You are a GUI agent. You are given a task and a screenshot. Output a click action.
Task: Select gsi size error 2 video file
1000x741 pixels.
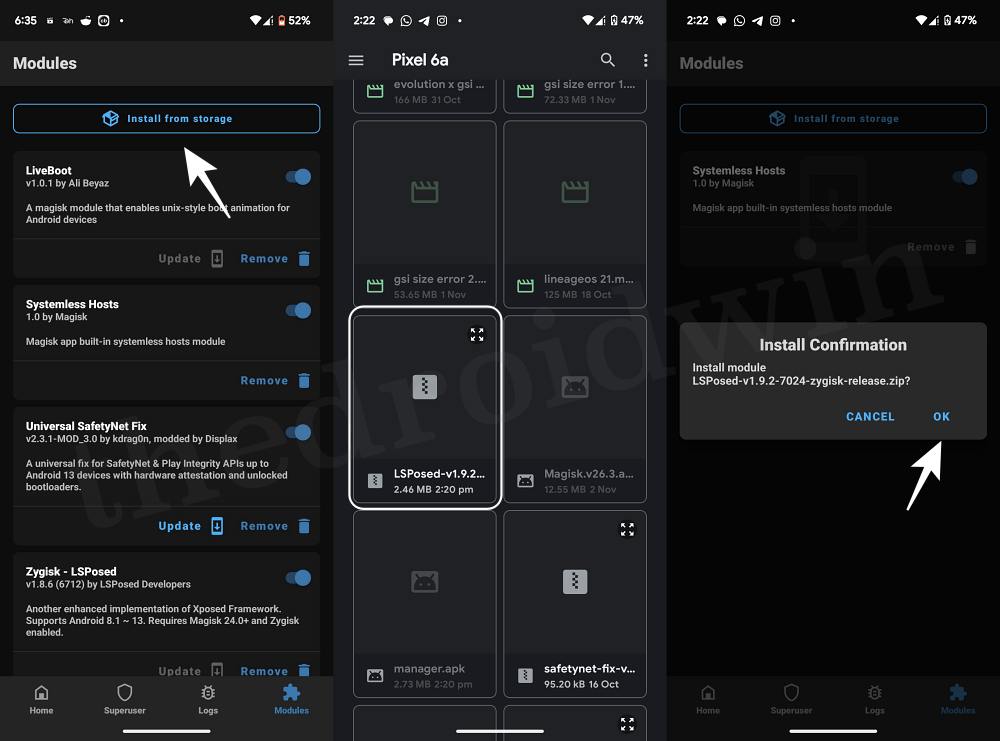pos(425,214)
